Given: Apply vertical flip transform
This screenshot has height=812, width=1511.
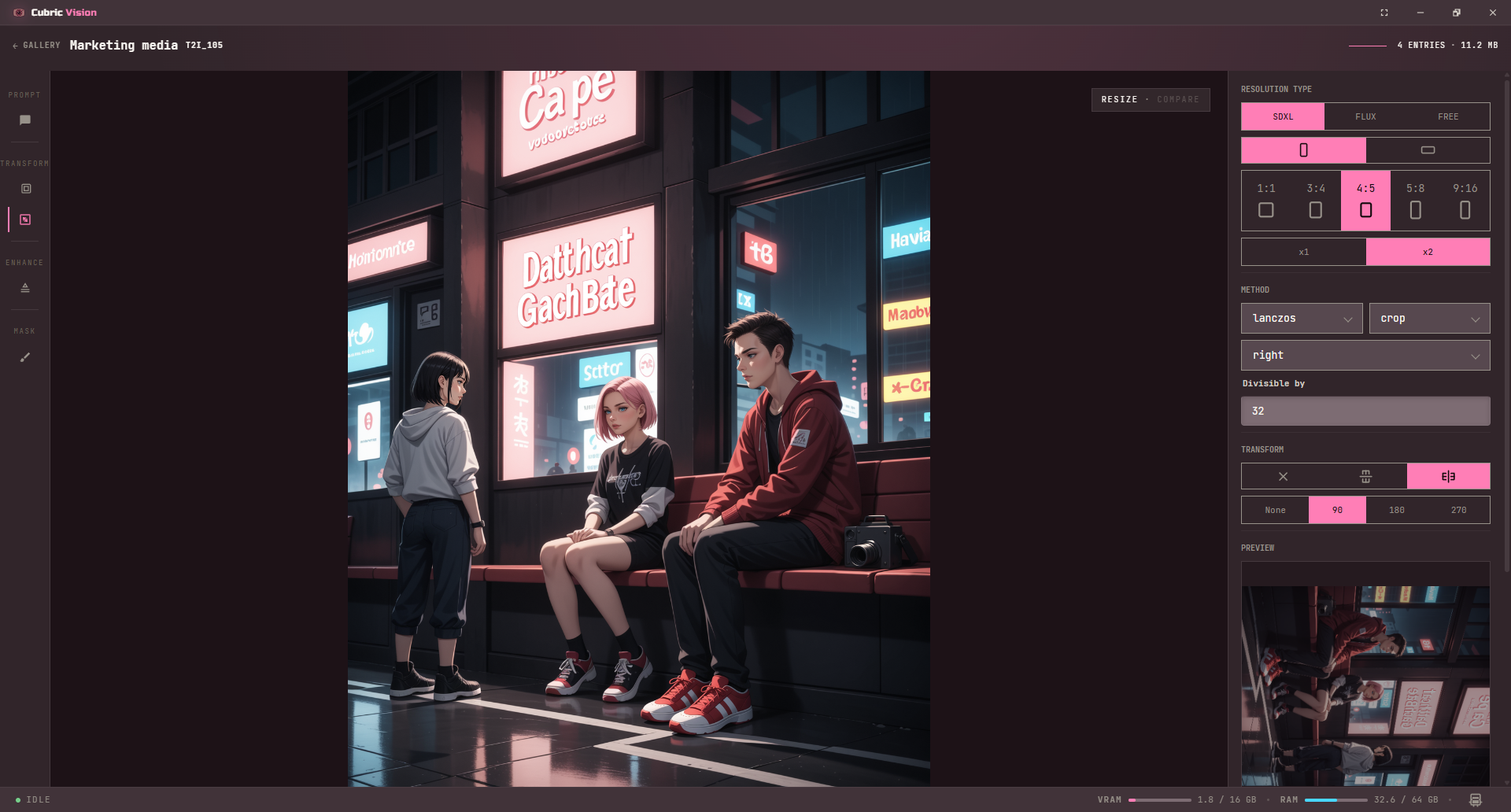Looking at the screenshot, I should (x=1365, y=477).
